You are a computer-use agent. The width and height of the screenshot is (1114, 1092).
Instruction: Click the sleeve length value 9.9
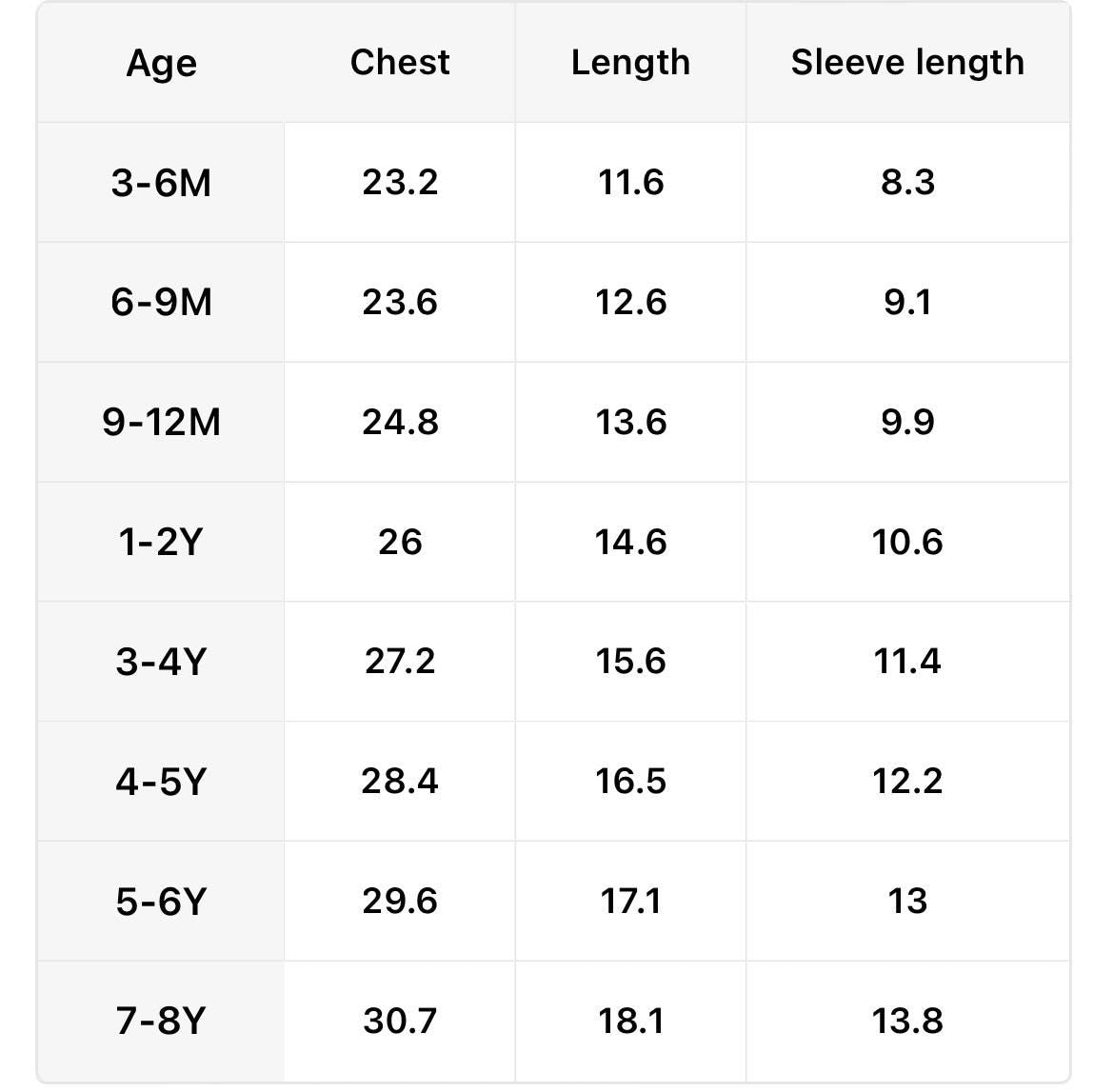[x=907, y=422]
